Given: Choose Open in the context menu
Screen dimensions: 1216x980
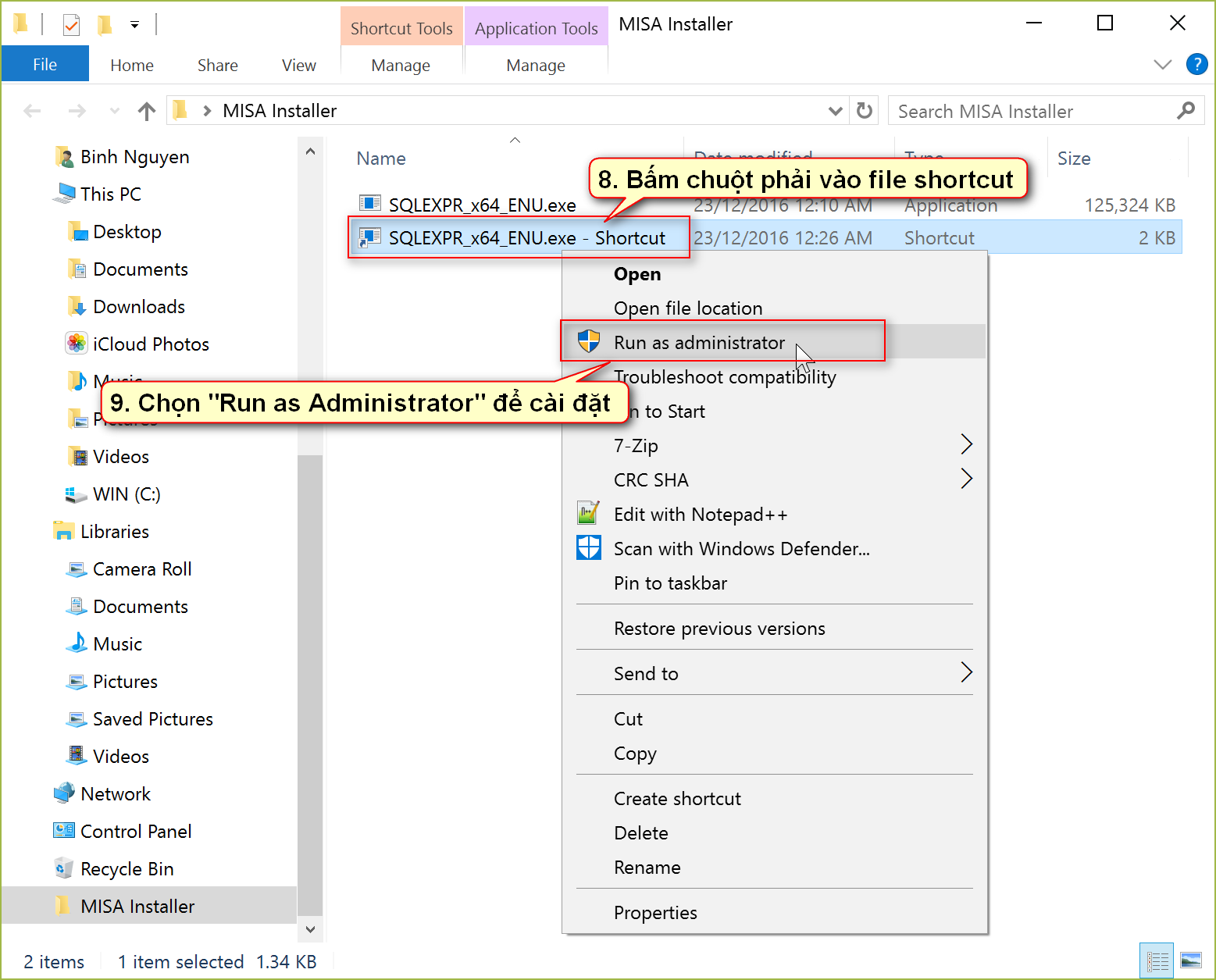Looking at the screenshot, I should click(x=637, y=274).
